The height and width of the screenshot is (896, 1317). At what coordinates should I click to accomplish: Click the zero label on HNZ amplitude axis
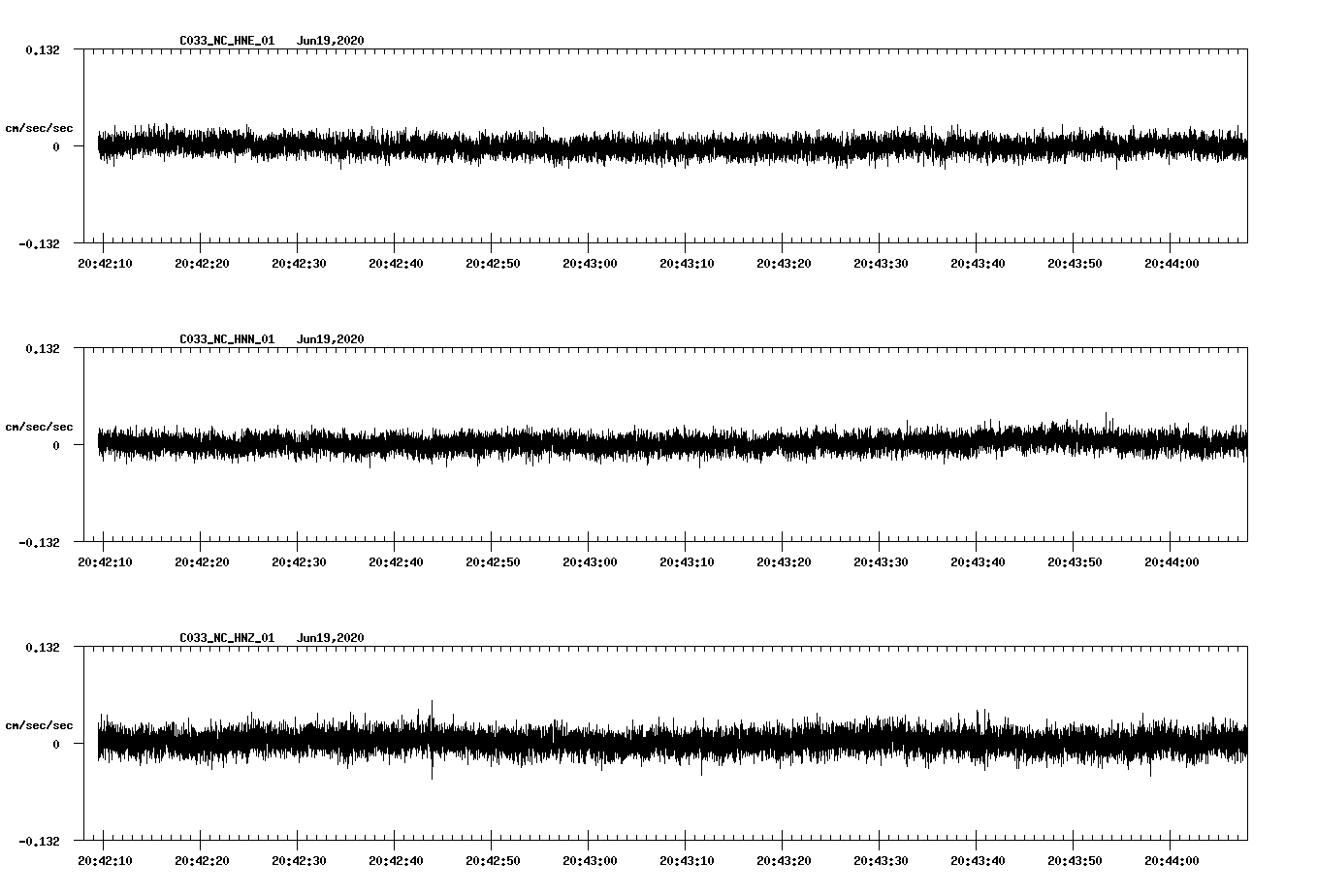point(56,745)
